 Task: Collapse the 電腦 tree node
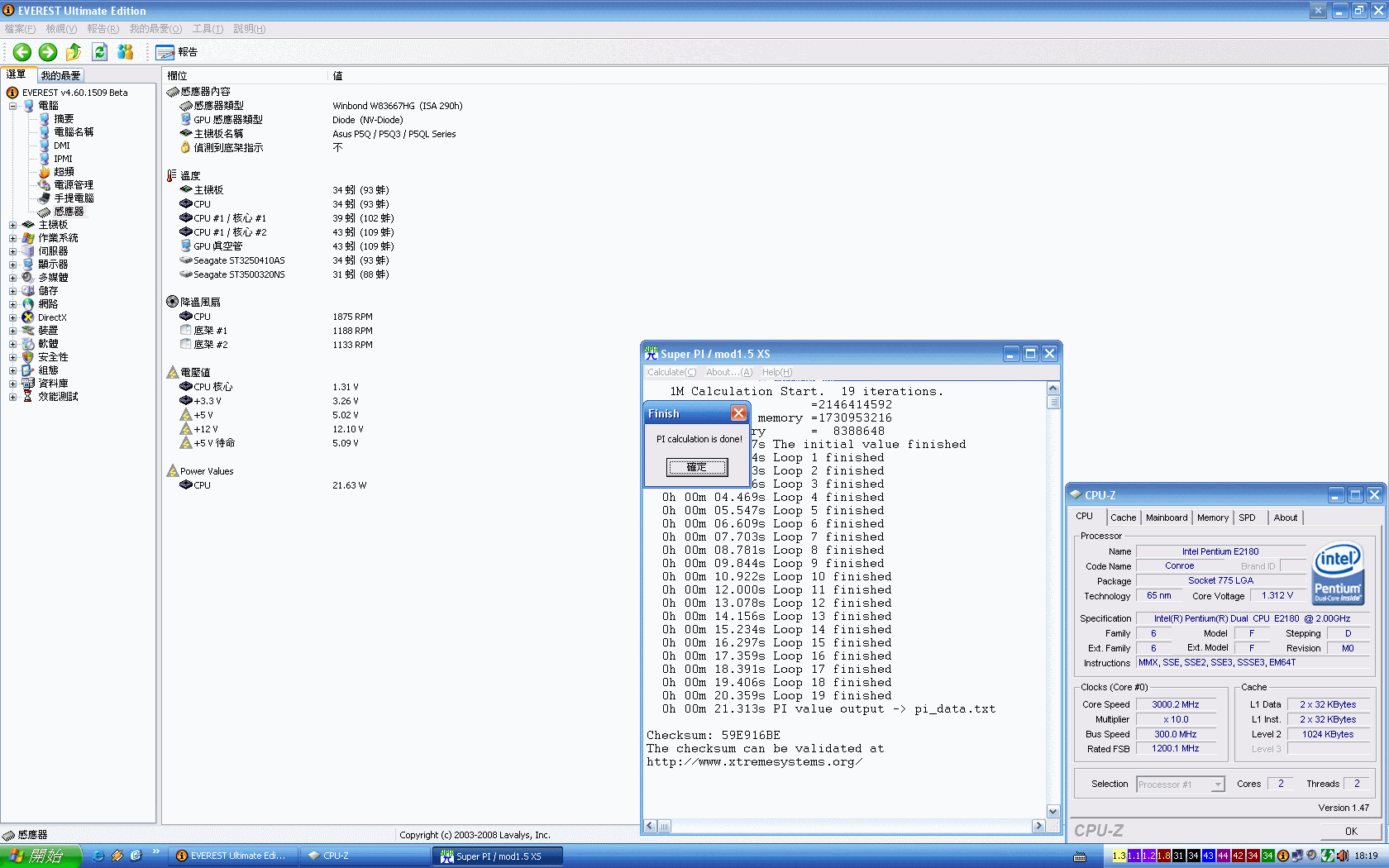(13, 106)
